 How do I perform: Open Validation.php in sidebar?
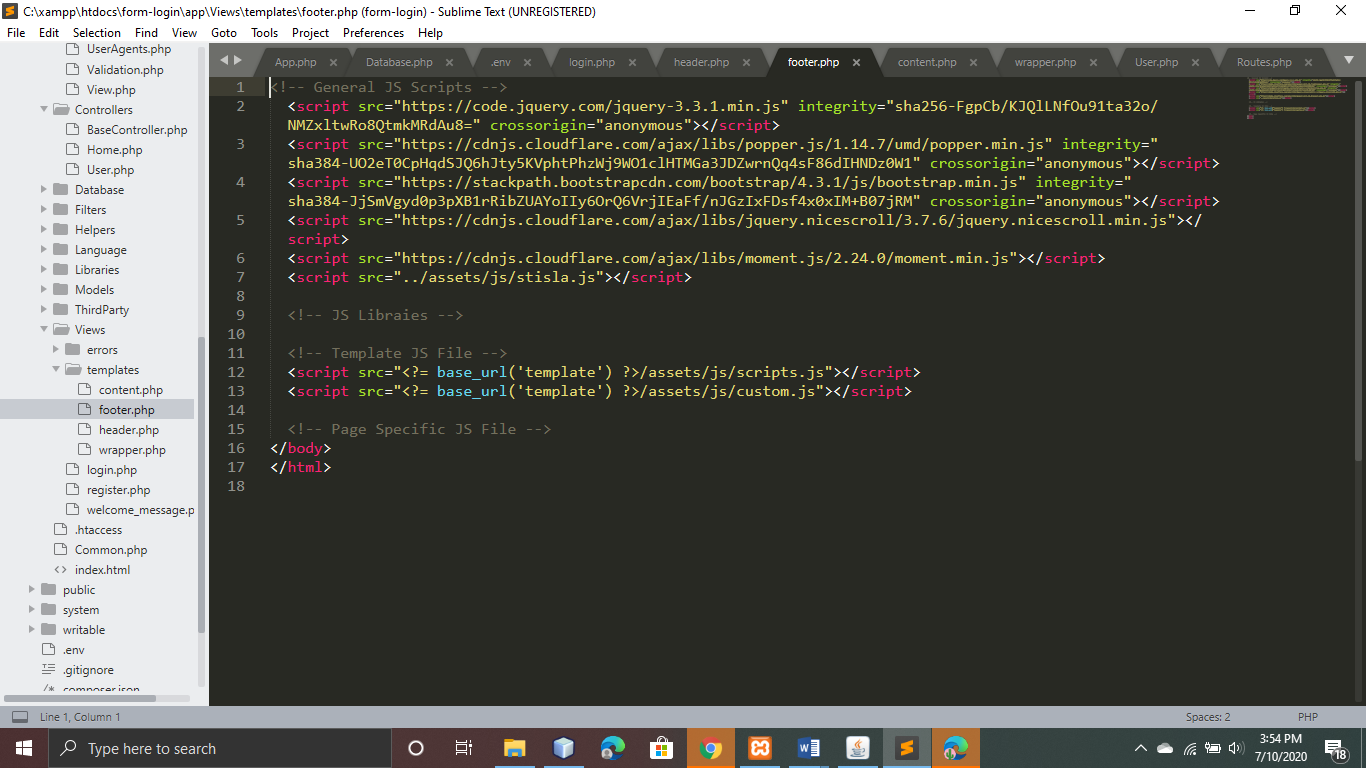pyautogui.click(x=125, y=70)
